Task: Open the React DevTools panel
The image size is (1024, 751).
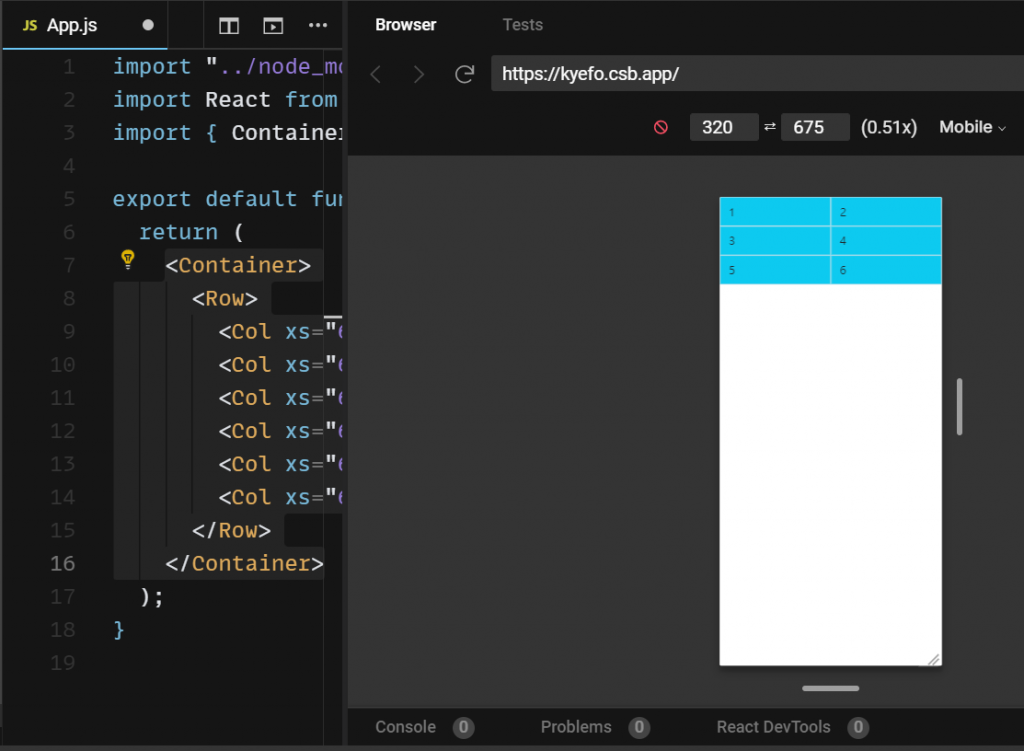Action: 773,727
